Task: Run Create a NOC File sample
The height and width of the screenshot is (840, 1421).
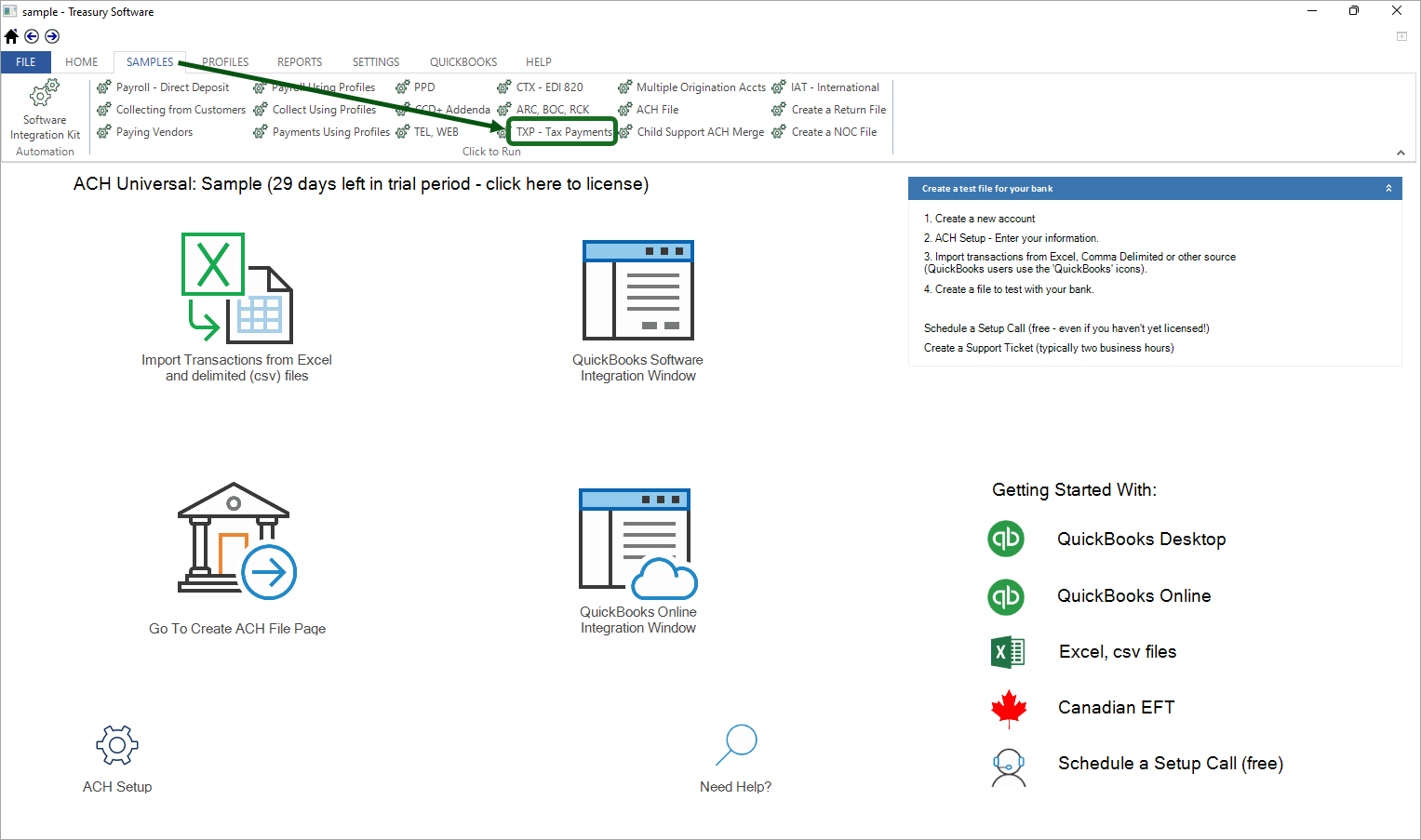Action: (824, 132)
